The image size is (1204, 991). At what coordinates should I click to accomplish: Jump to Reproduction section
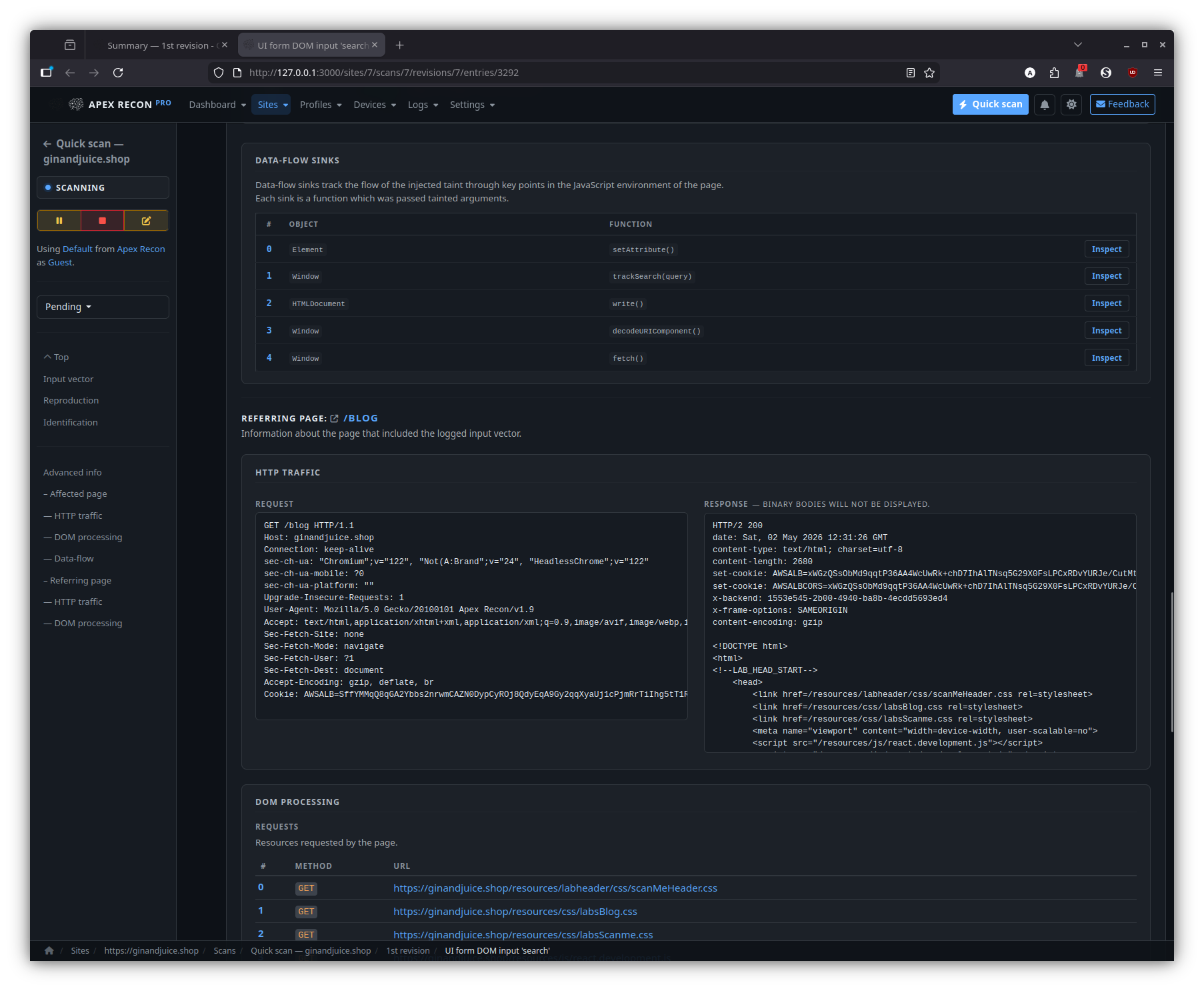pyautogui.click(x=71, y=401)
